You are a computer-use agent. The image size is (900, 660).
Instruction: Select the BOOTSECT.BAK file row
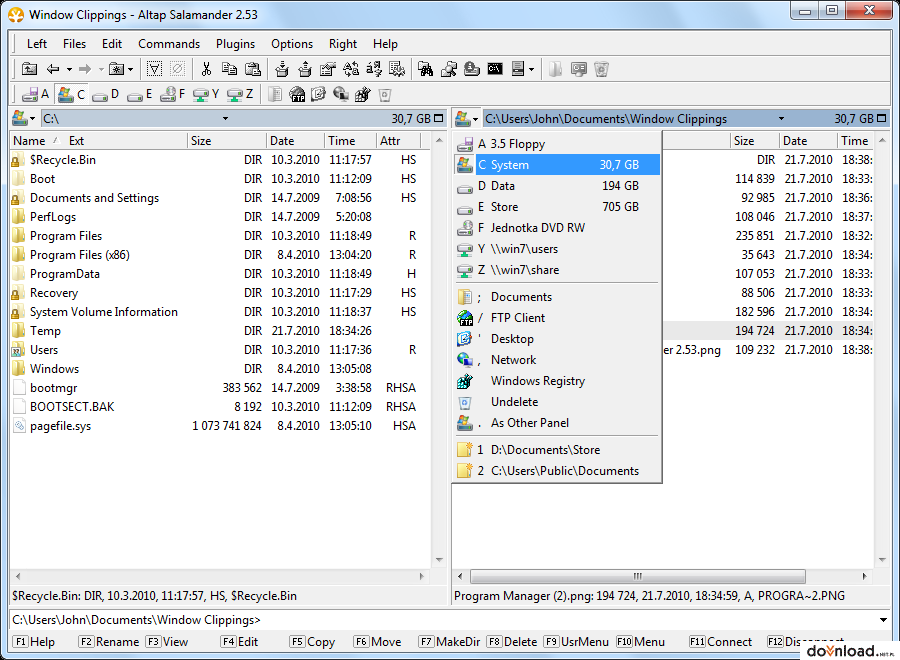click(x=220, y=407)
